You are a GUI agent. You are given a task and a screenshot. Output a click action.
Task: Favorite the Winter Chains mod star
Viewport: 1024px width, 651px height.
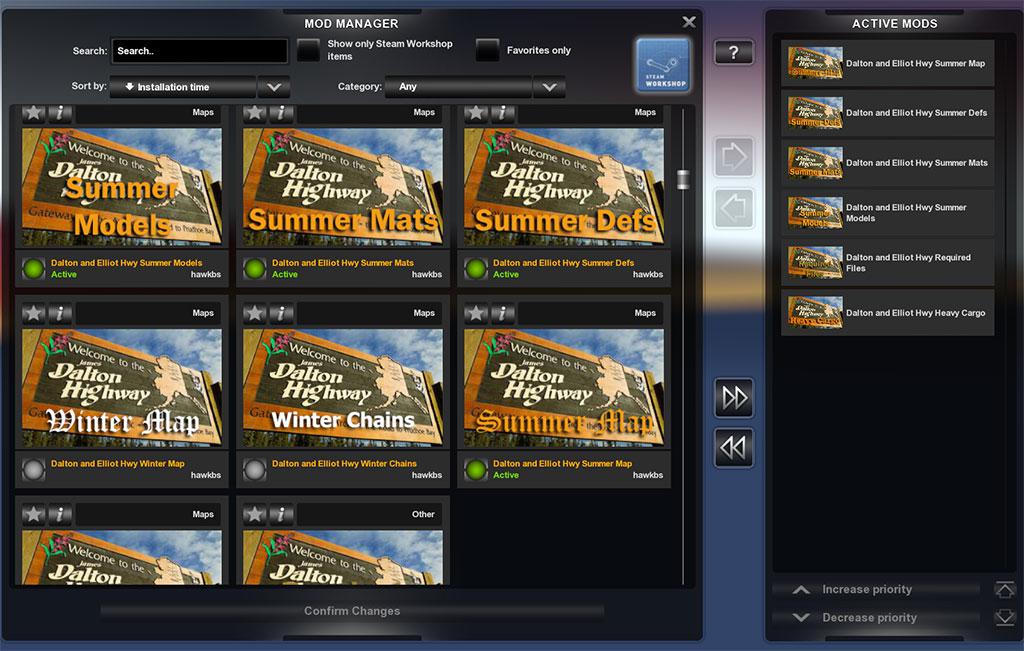click(255, 313)
